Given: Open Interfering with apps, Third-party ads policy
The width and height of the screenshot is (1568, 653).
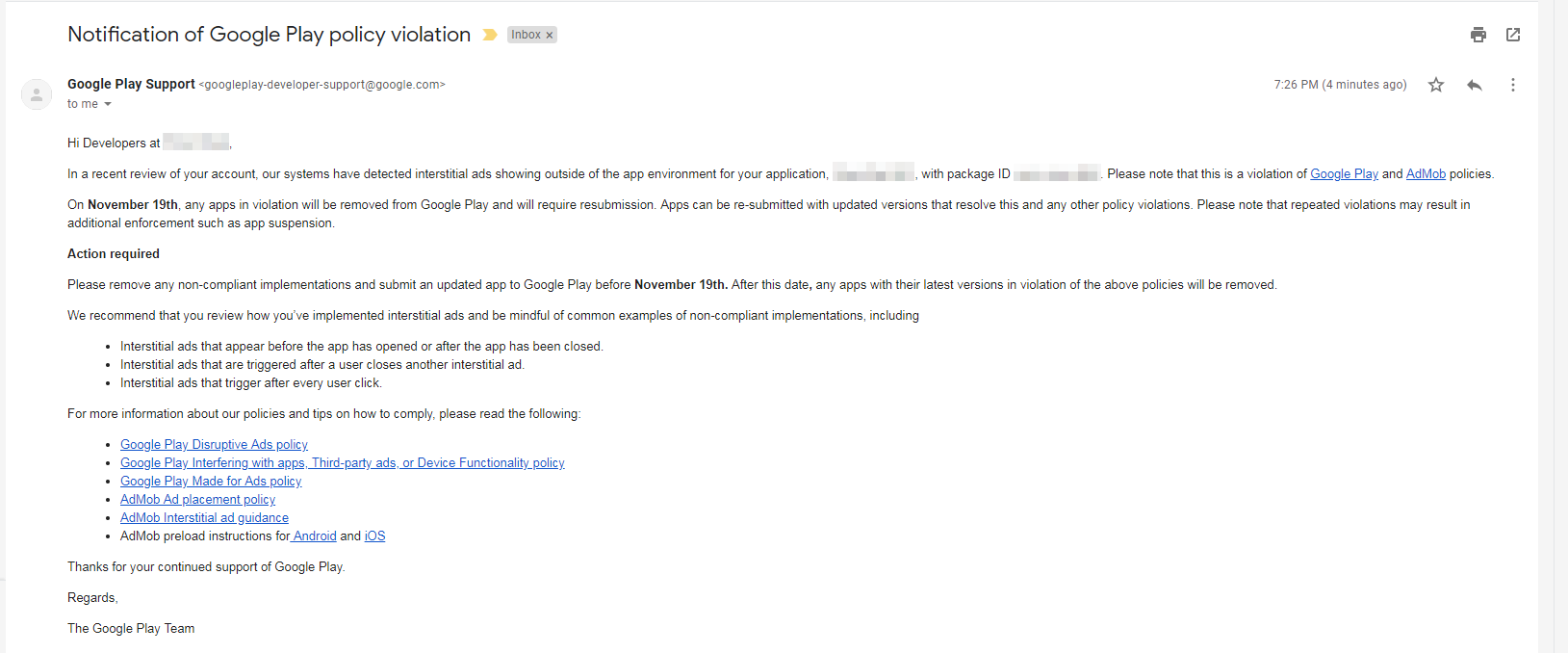Looking at the screenshot, I should (343, 463).
